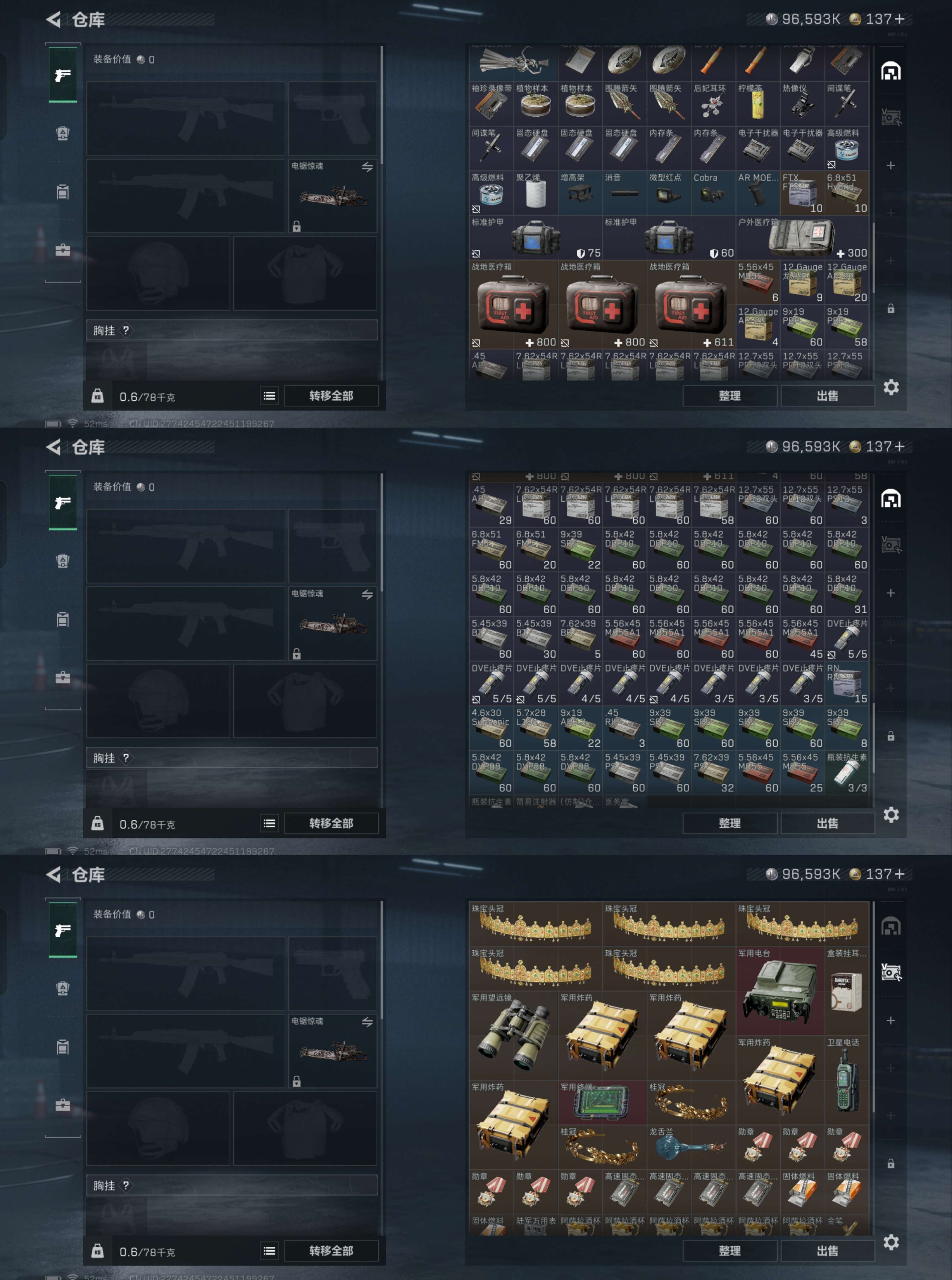Screen dimensions: 952x1280
Task: Open list view next to 转移全部 in topmost view
Action: 269,396
